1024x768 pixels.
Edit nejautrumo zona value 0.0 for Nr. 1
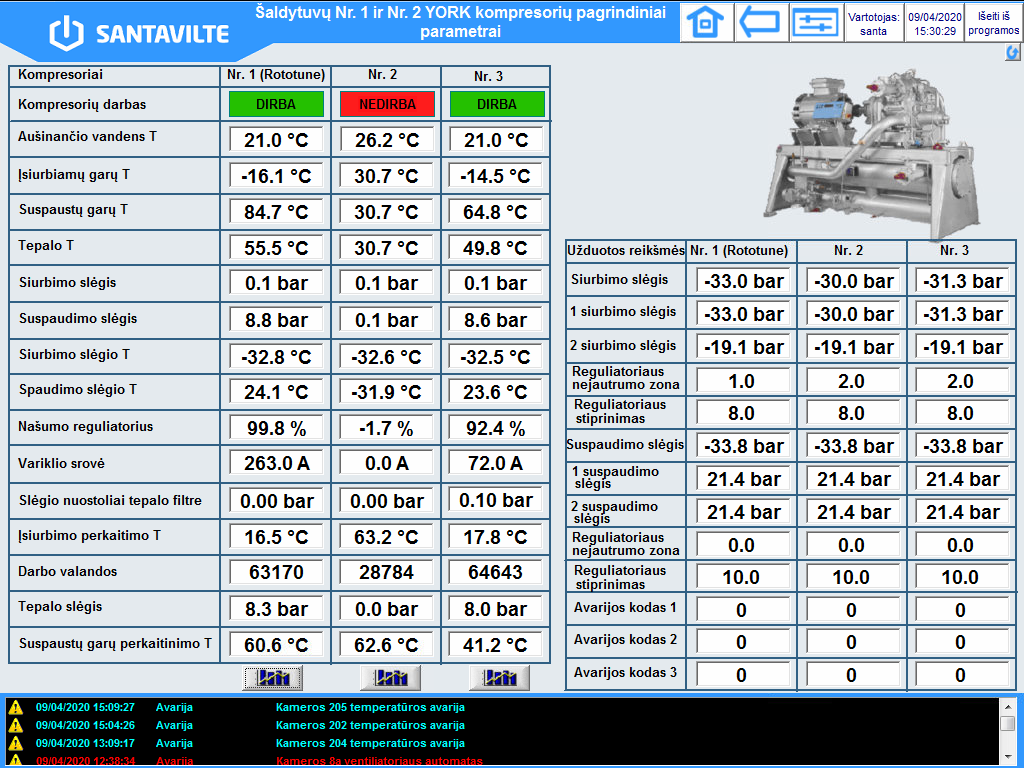[743, 545]
